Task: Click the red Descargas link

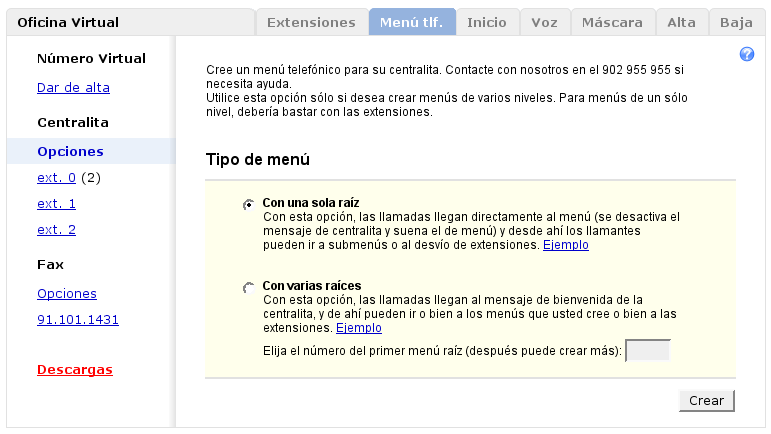Action: point(75,370)
